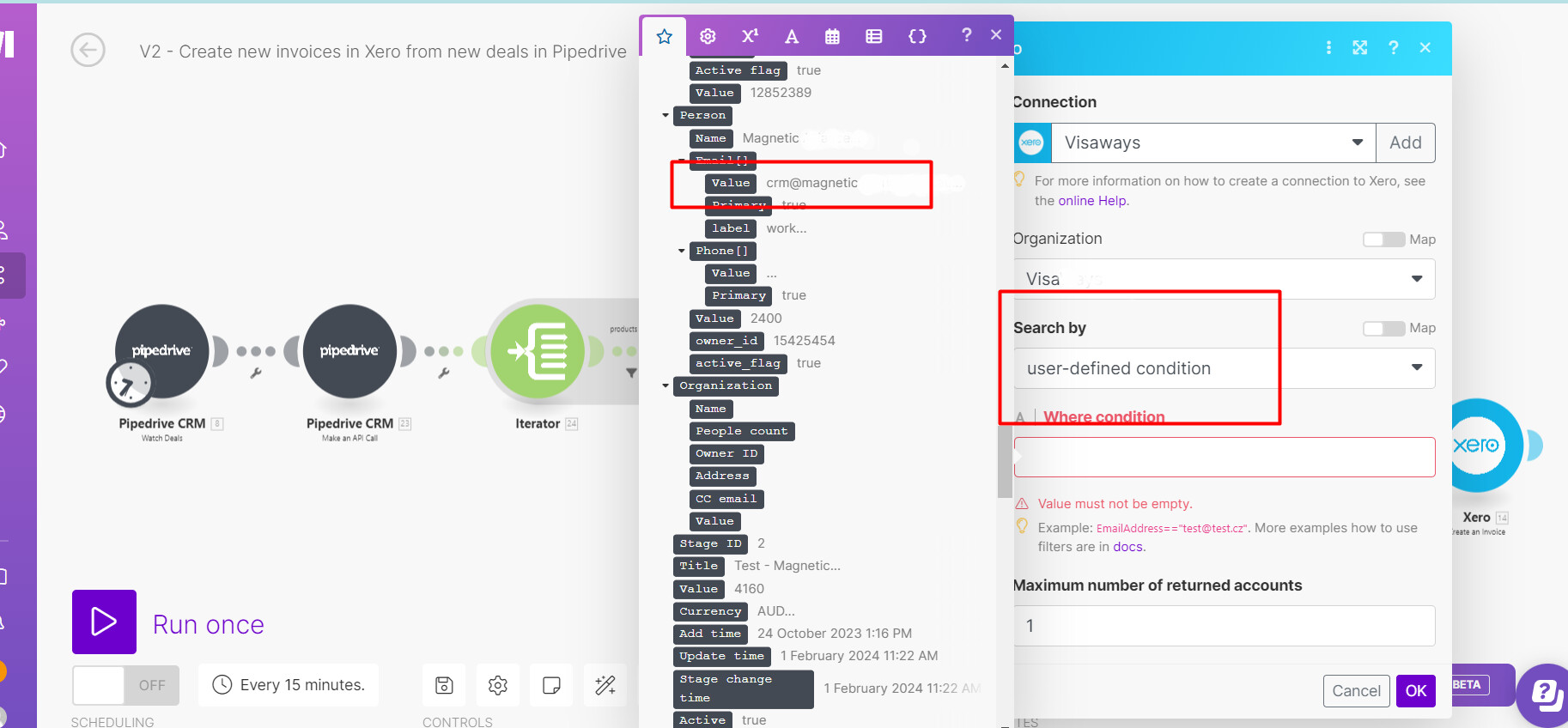Open the Search by user-defined condition dropdown
The image size is (1568, 728).
pos(1225,368)
